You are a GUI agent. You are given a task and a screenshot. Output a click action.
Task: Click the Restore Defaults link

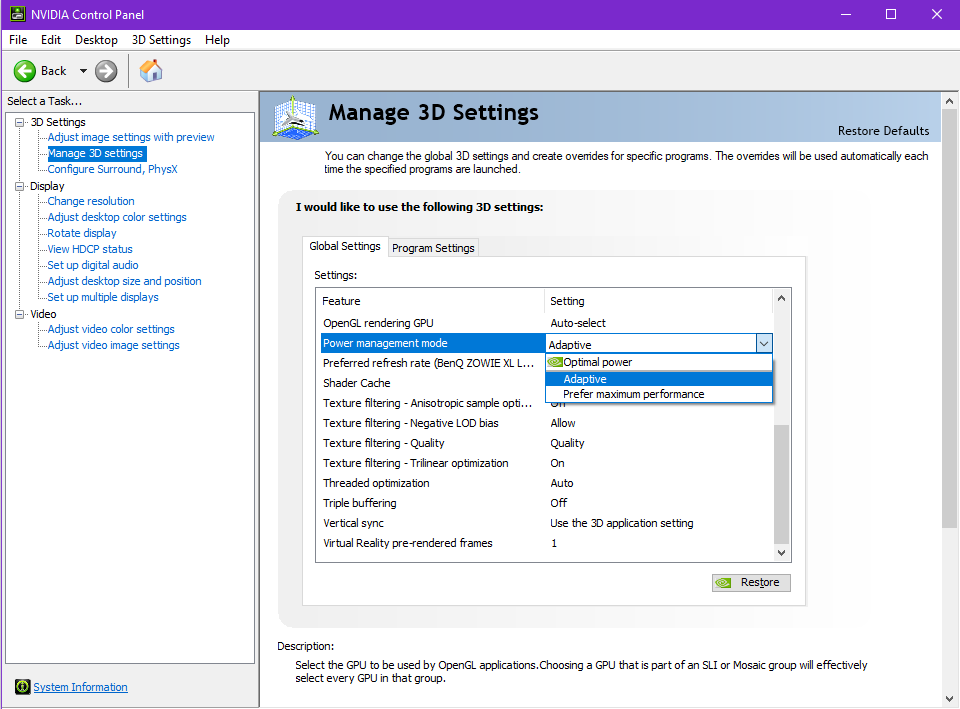click(x=883, y=131)
